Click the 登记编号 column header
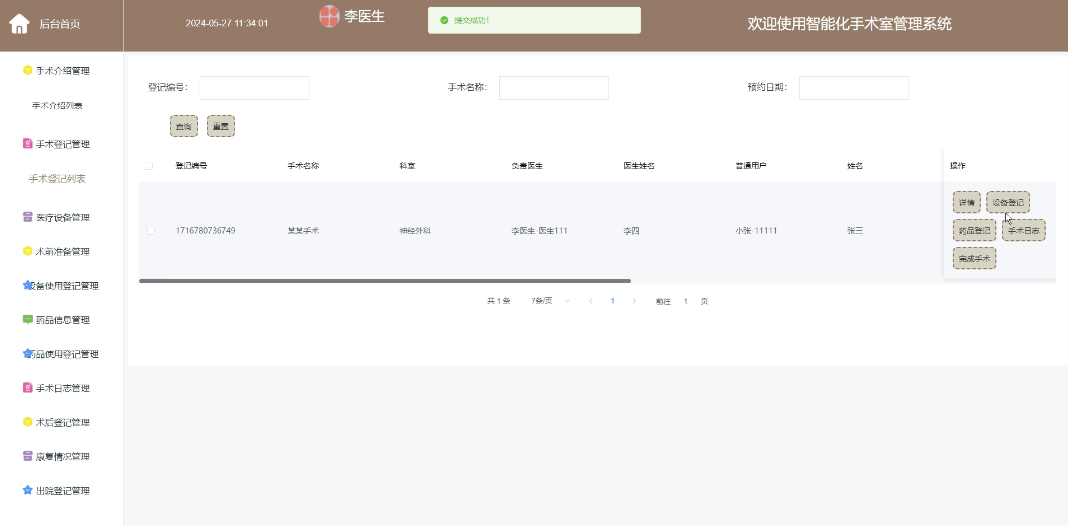1068x526 pixels. [191, 166]
